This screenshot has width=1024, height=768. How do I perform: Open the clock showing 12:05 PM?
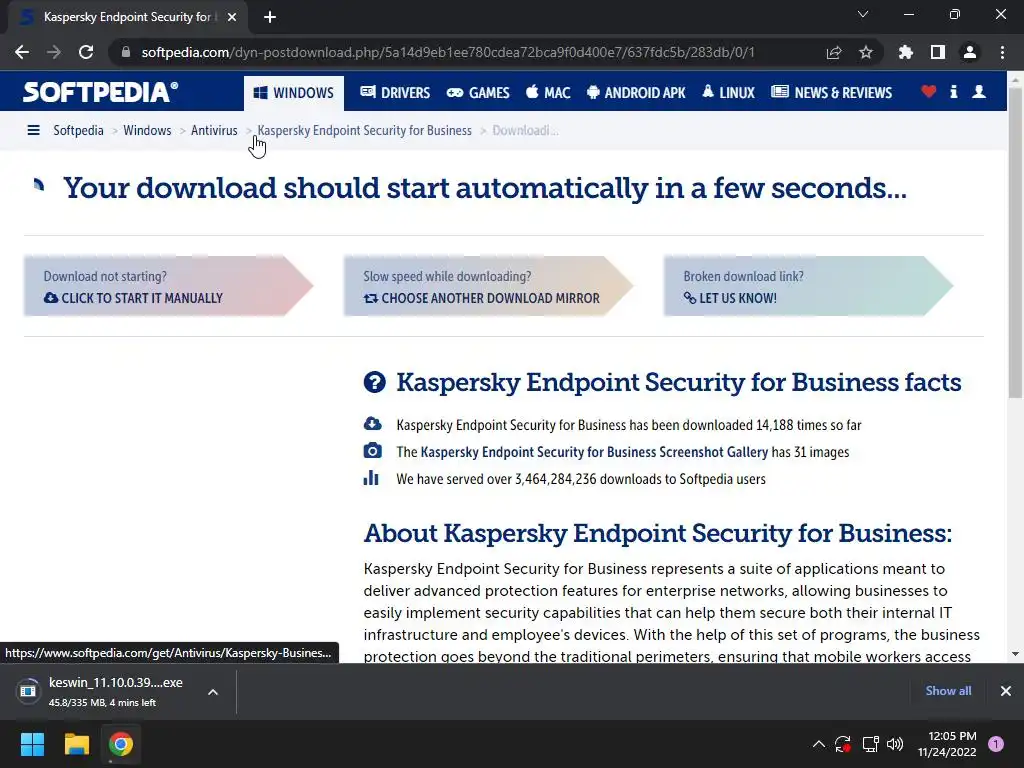click(947, 744)
